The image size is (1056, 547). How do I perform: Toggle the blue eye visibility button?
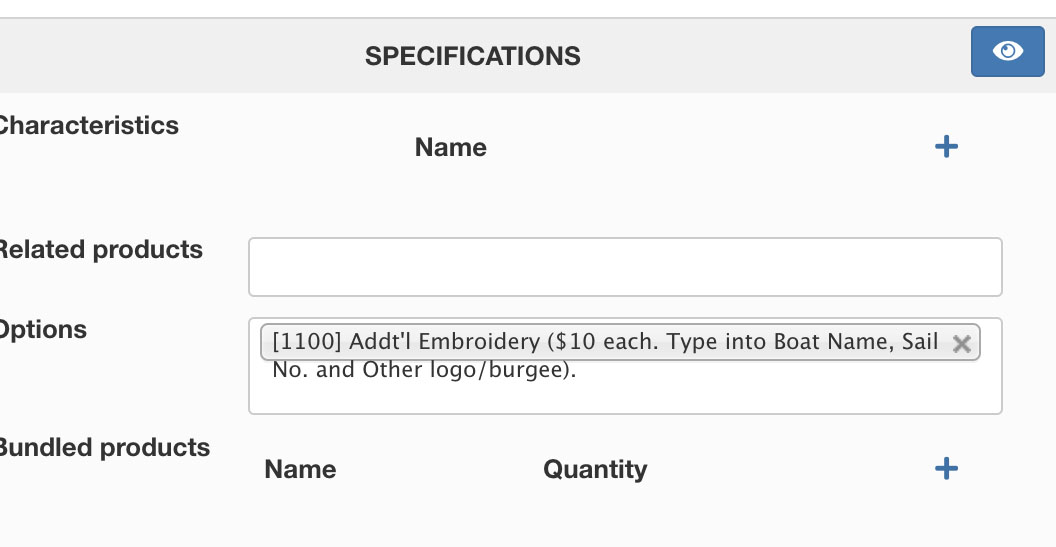pyautogui.click(x=1007, y=51)
